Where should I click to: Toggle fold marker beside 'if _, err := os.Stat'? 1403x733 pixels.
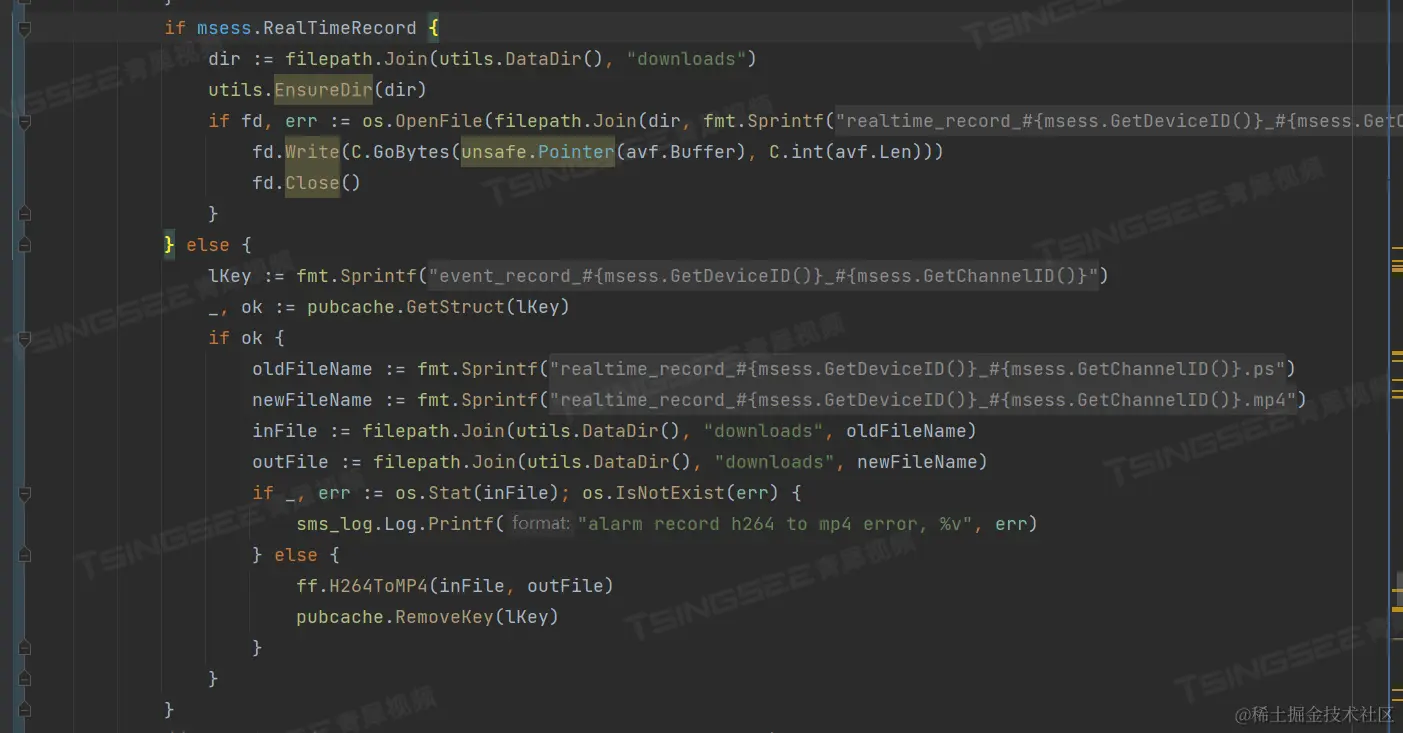tap(24, 493)
